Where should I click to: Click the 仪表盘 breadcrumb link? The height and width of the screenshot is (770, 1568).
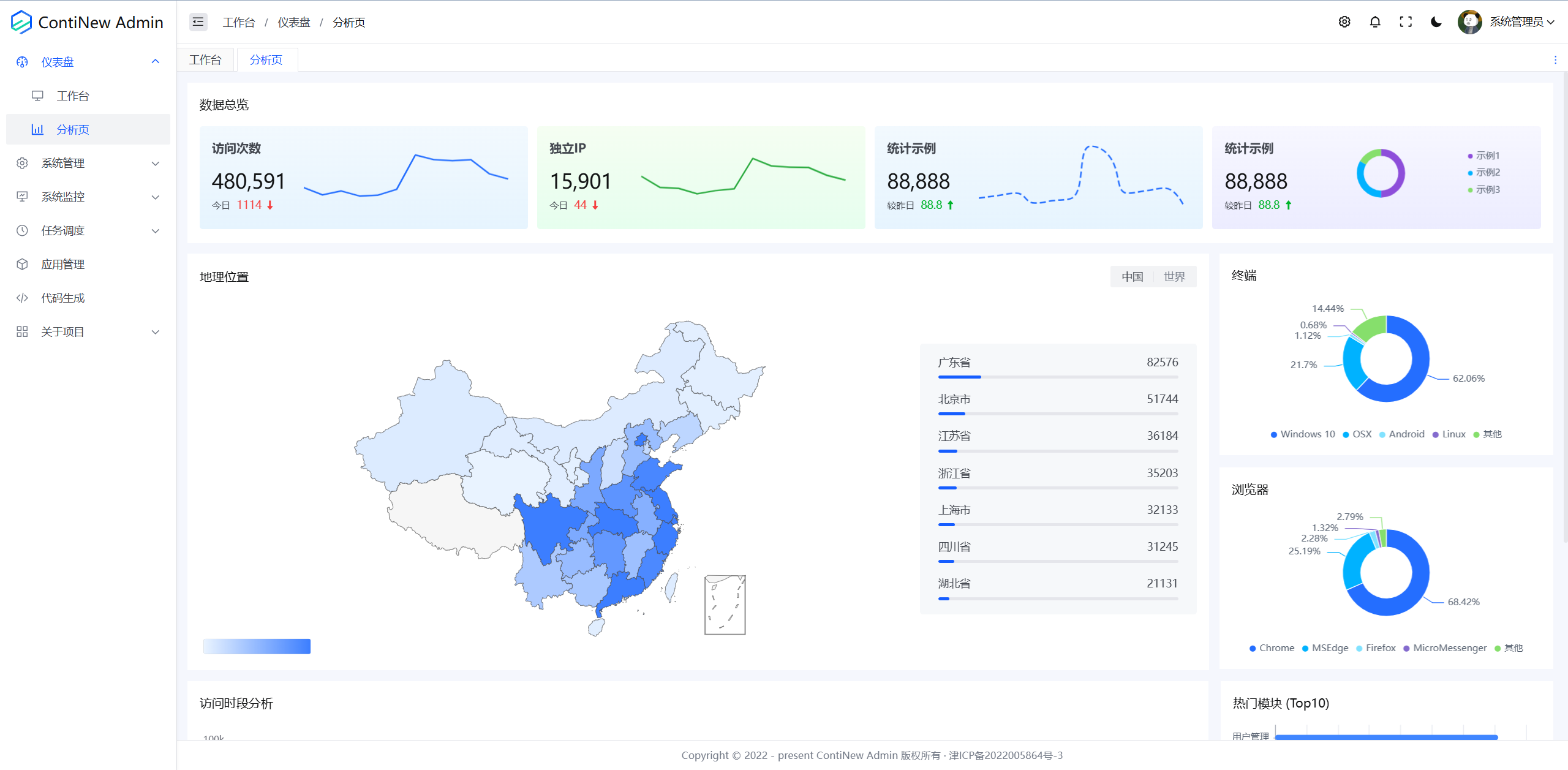(294, 23)
